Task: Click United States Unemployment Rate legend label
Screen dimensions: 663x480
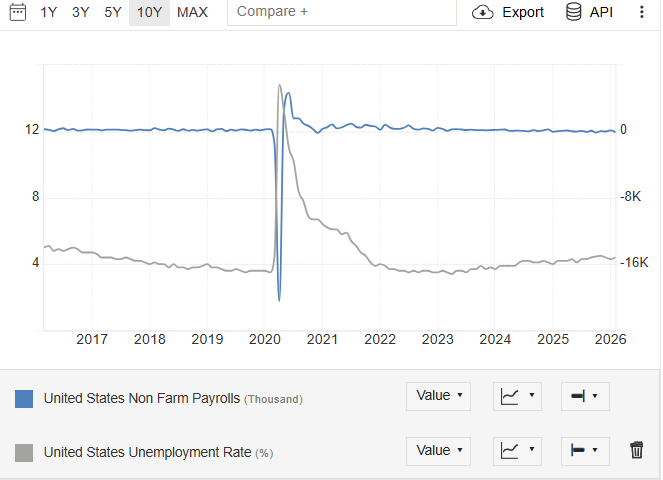Action: pos(148,452)
